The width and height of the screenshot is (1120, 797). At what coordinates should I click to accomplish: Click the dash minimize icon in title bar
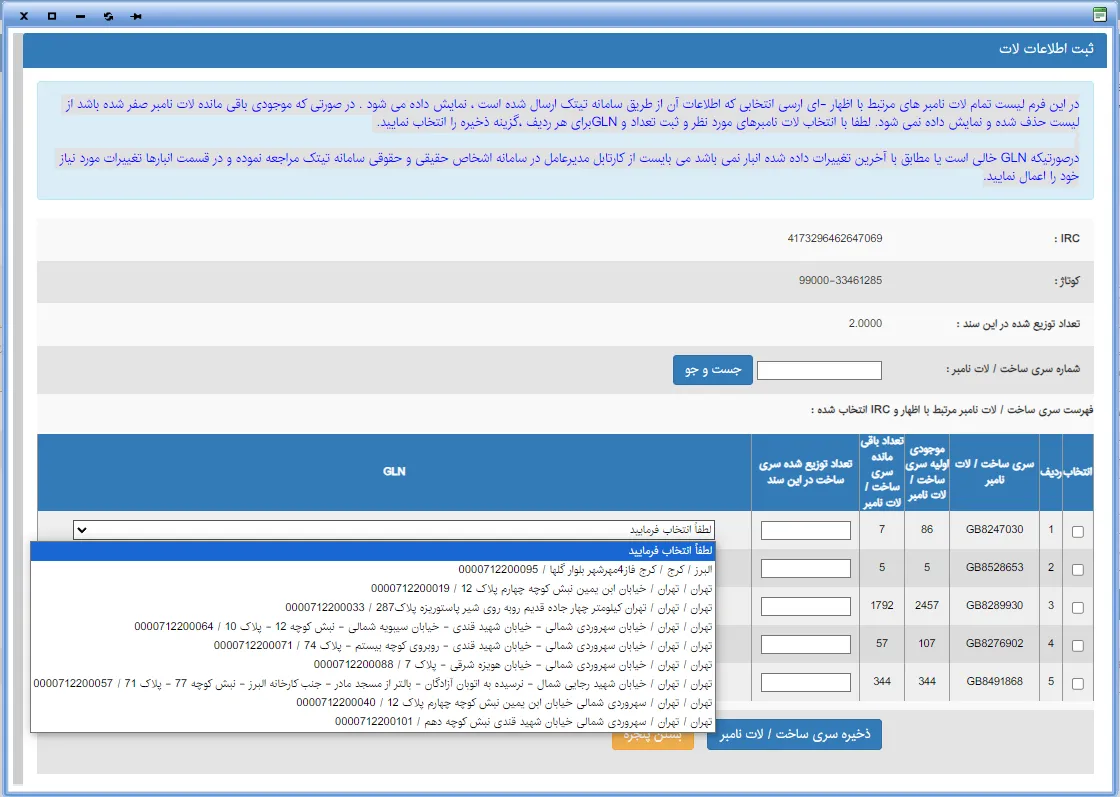[80, 16]
